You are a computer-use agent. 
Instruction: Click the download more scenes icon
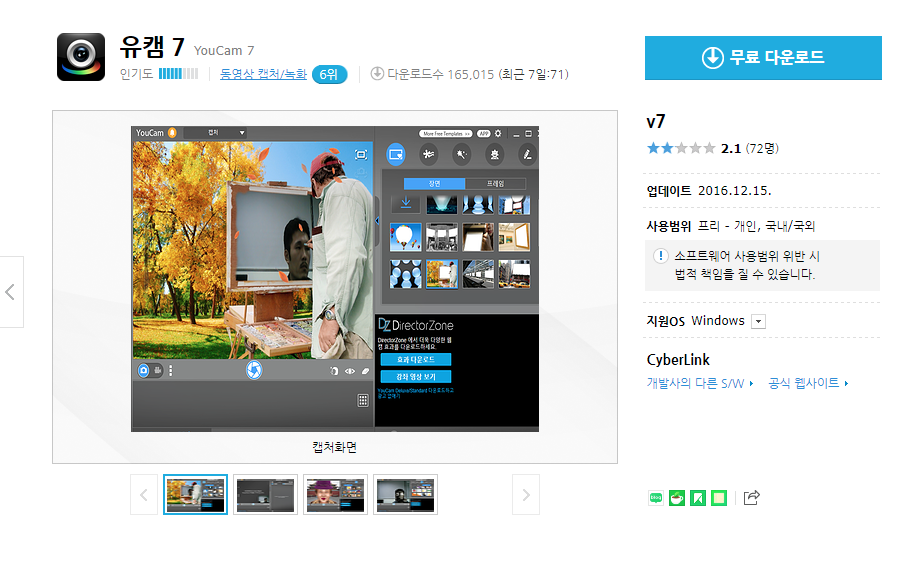click(x=406, y=204)
